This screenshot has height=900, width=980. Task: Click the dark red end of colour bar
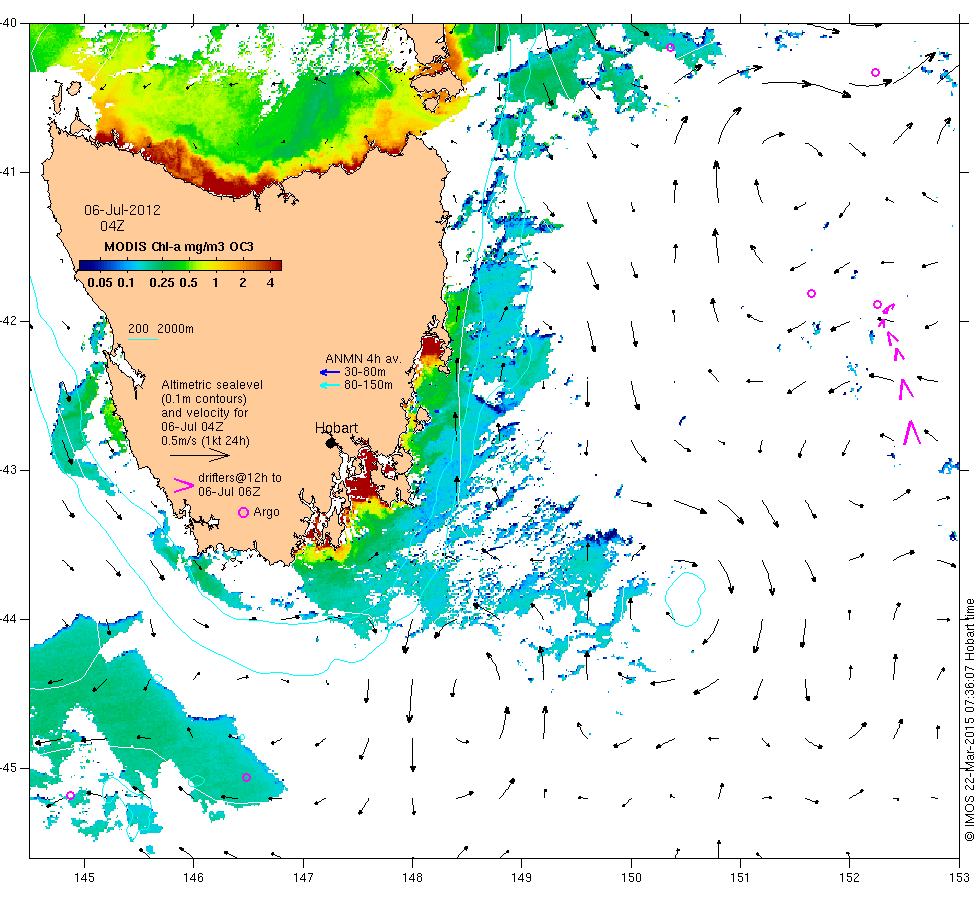point(276,265)
